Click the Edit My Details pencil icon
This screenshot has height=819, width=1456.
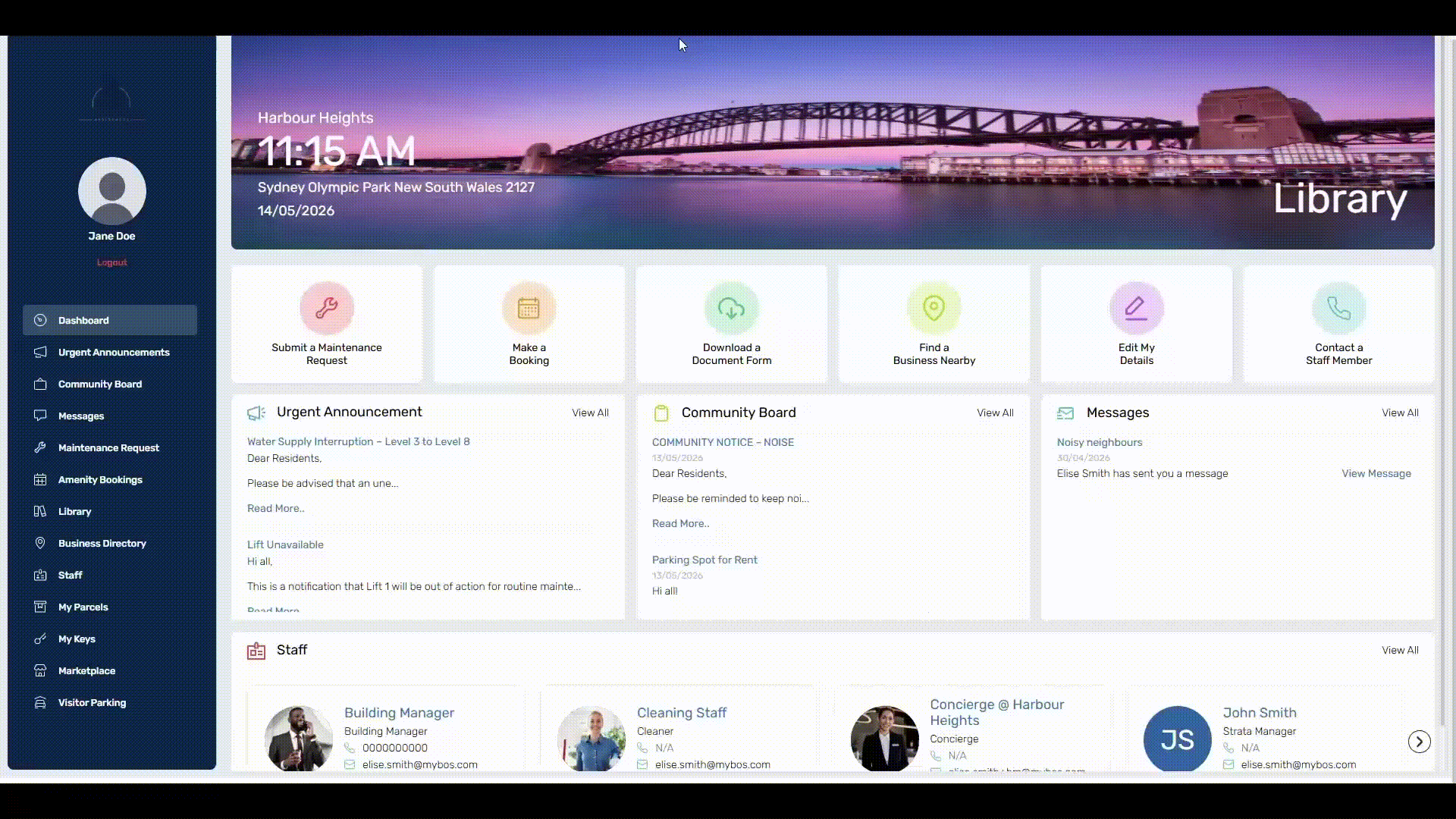pyautogui.click(x=1136, y=308)
